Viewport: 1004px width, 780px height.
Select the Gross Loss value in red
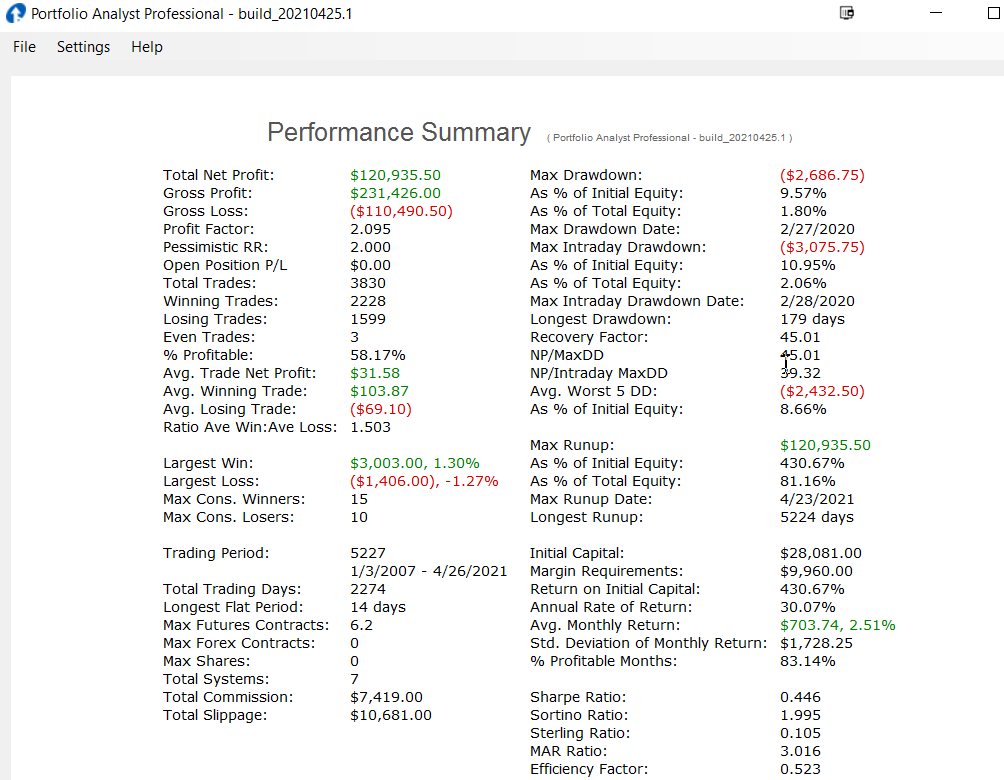click(x=401, y=211)
